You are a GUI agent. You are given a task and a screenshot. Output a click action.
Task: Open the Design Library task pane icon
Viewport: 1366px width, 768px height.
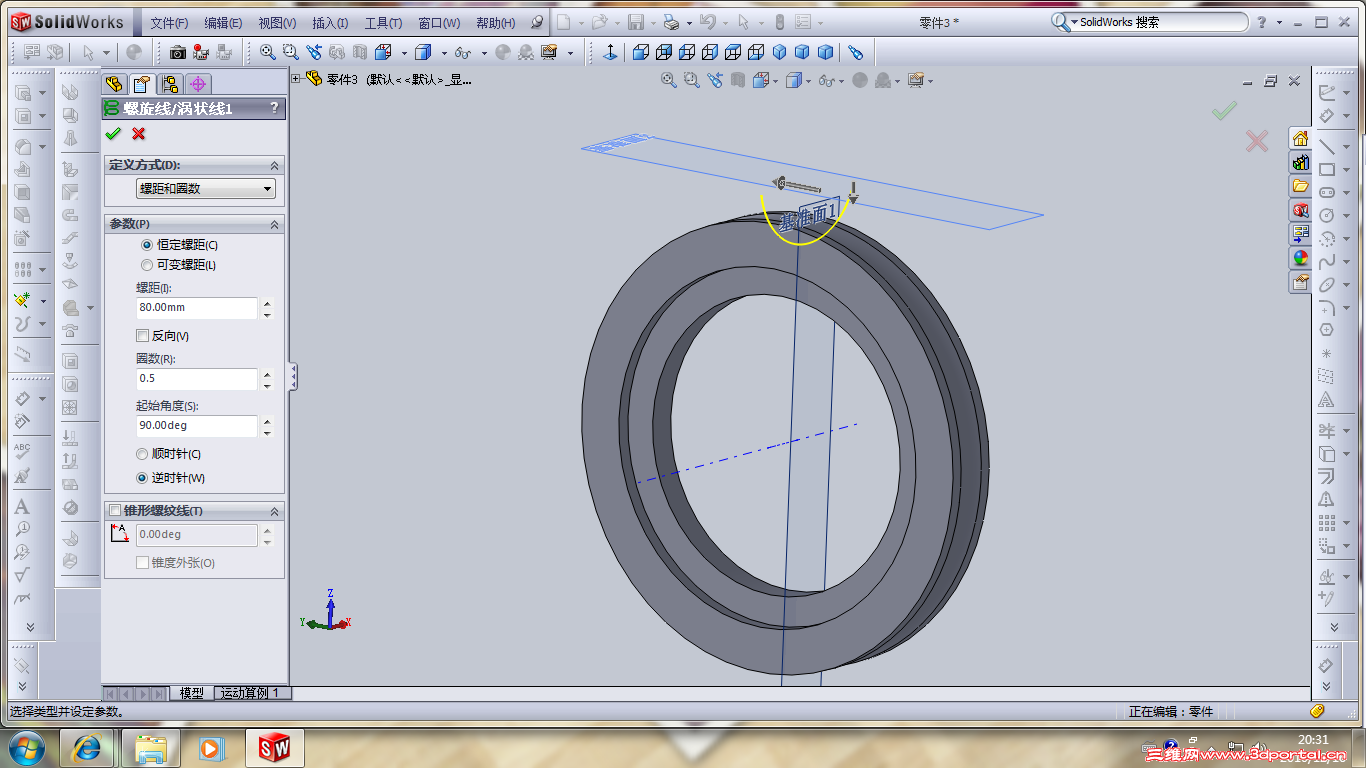(x=1300, y=162)
